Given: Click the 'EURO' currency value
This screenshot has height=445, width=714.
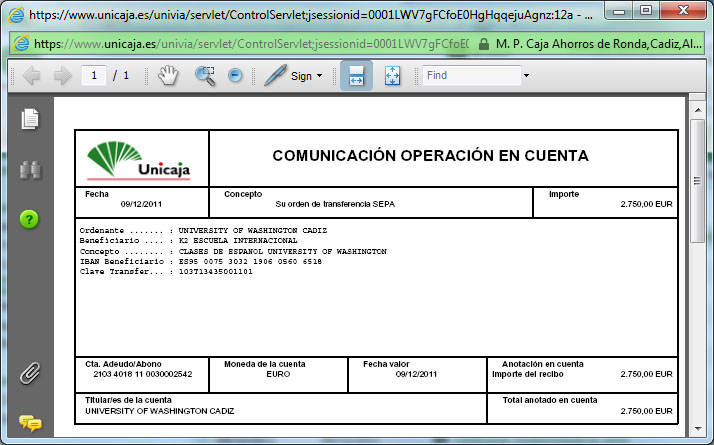Looking at the screenshot, I should 278,374.
